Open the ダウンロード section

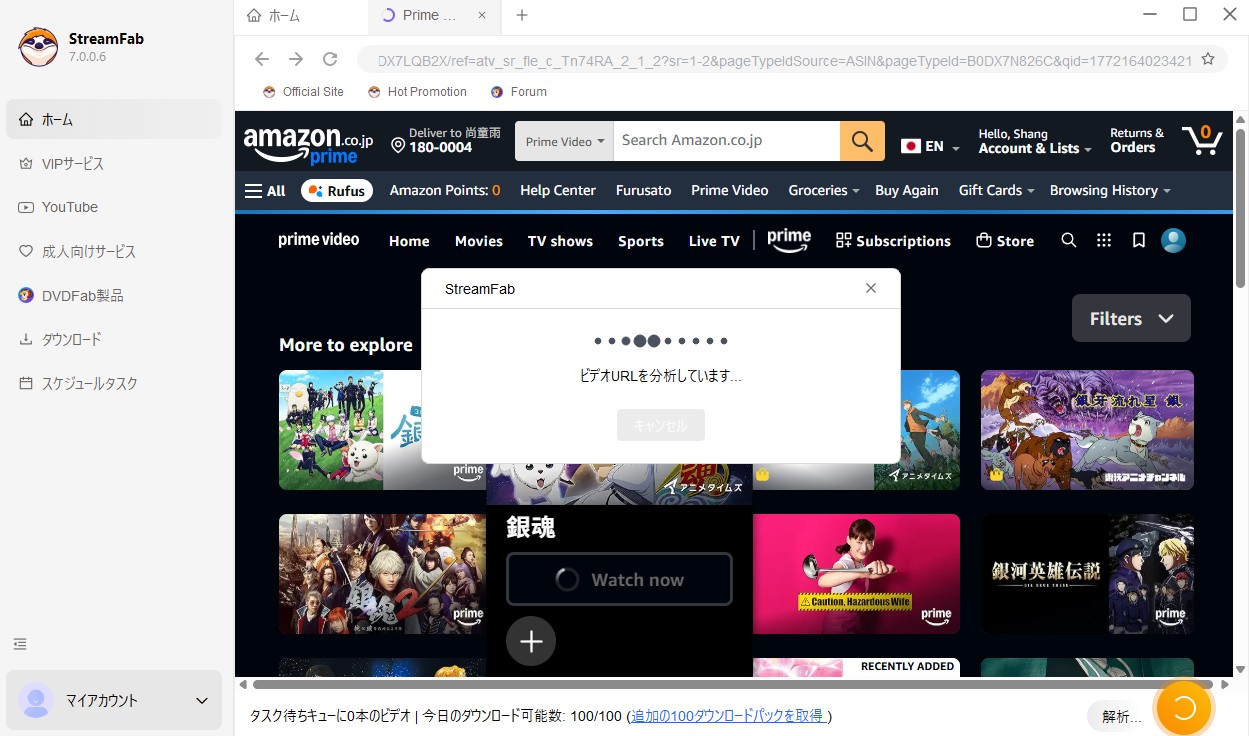69,339
